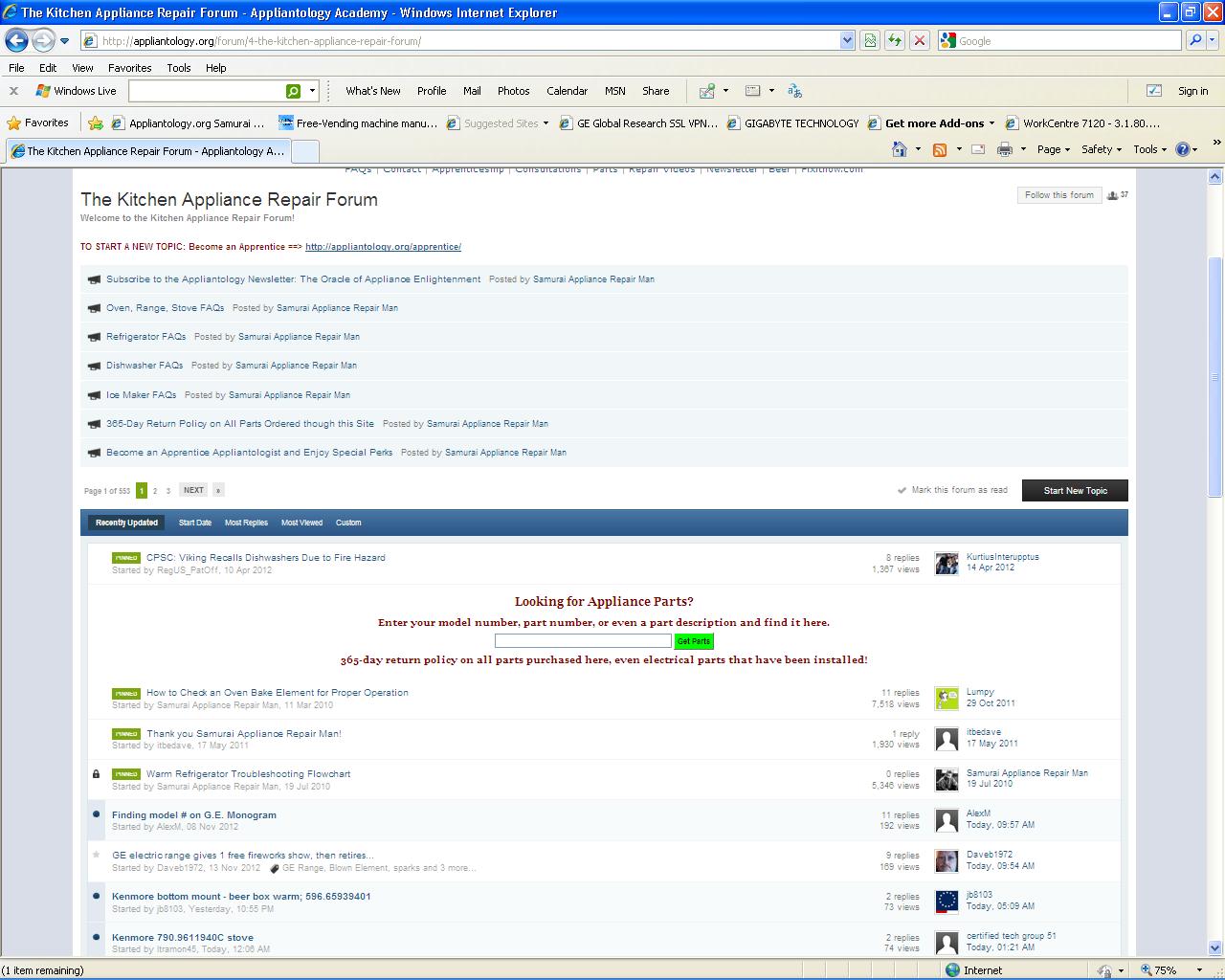Click the lock icon beside Warm Refrigerator topic
Viewport: 1225px width, 980px height.
[x=96, y=773]
